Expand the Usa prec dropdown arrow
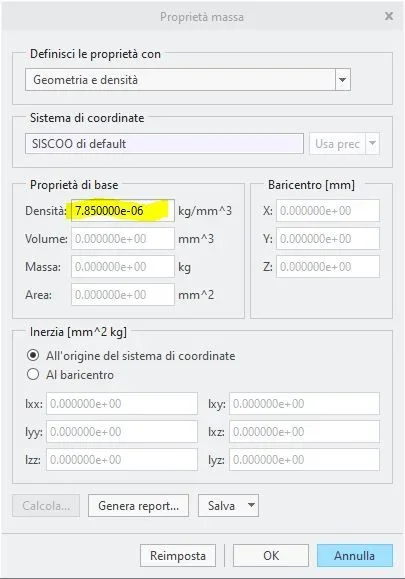The height and width of the screenshot is (579, 405). point(373,143)
